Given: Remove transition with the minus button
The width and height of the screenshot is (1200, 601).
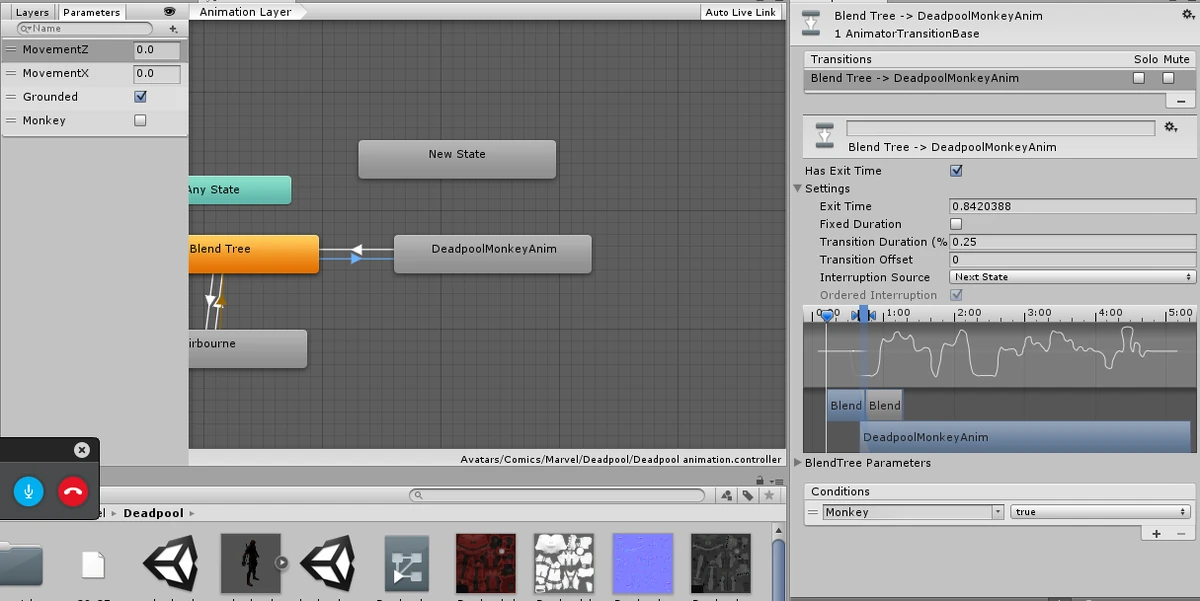Looking at the screenshot, I should (x=1181, y=101).
